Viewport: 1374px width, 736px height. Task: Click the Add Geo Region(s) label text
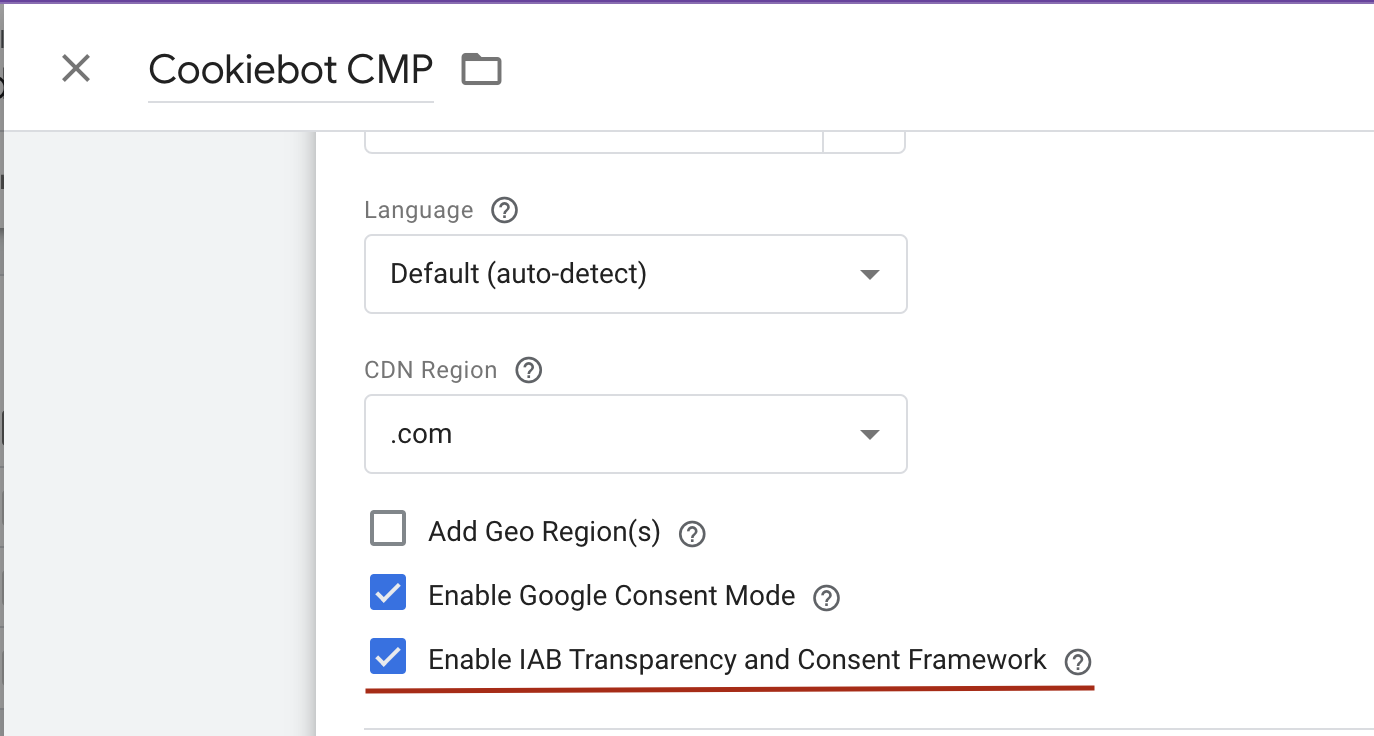[x=544, y=532]
